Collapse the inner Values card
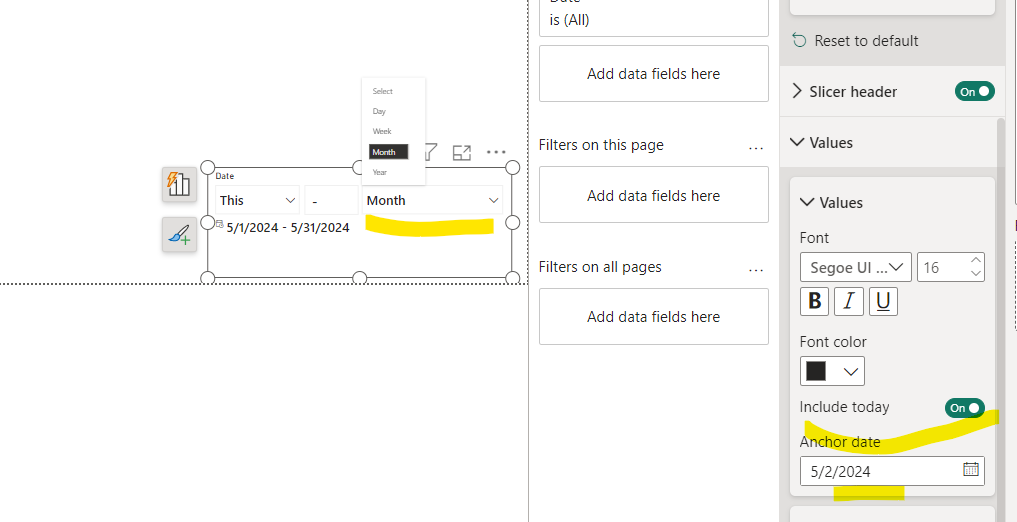Screen dimensions: 1017x522 click(807, 202)
